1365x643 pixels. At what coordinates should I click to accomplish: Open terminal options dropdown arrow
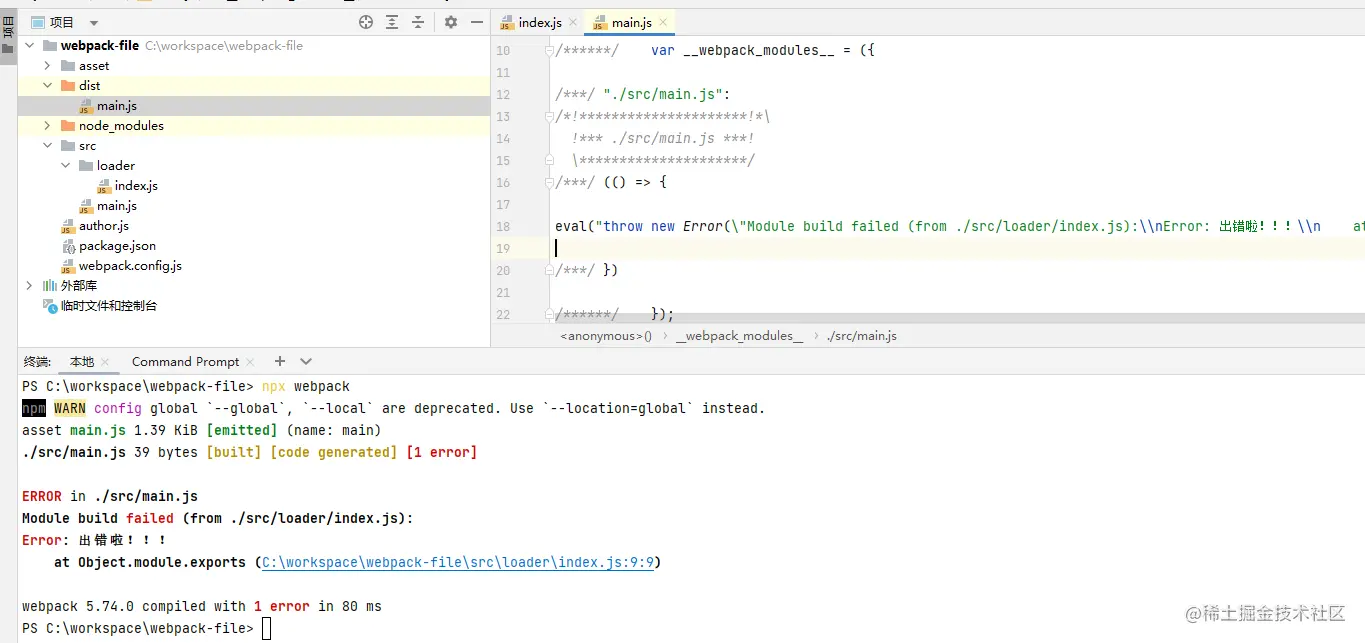(306, 361)
